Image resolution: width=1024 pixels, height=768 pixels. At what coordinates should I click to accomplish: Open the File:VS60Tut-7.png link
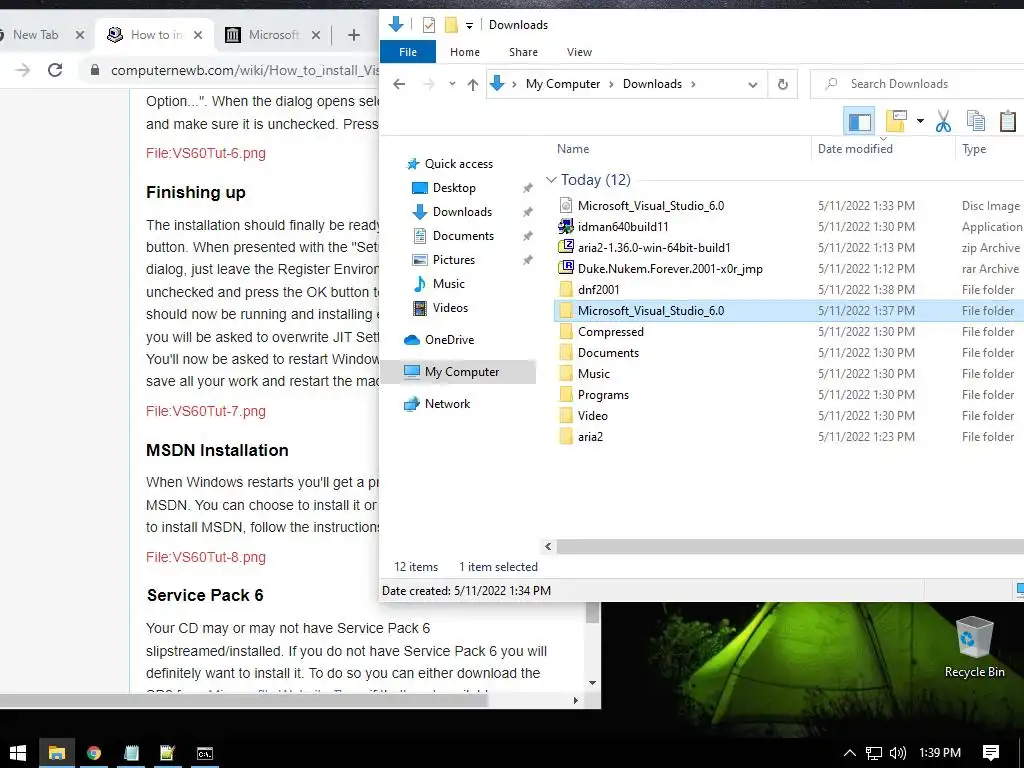(x=206, y=411)
